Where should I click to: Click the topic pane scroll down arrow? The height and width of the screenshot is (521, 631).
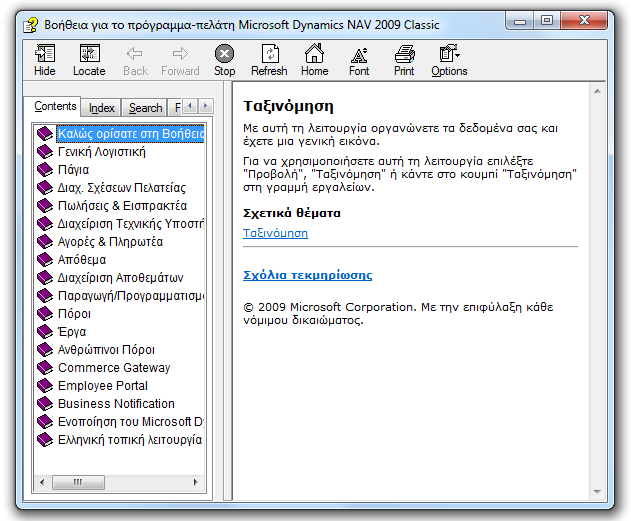click(x=597, y=492)
